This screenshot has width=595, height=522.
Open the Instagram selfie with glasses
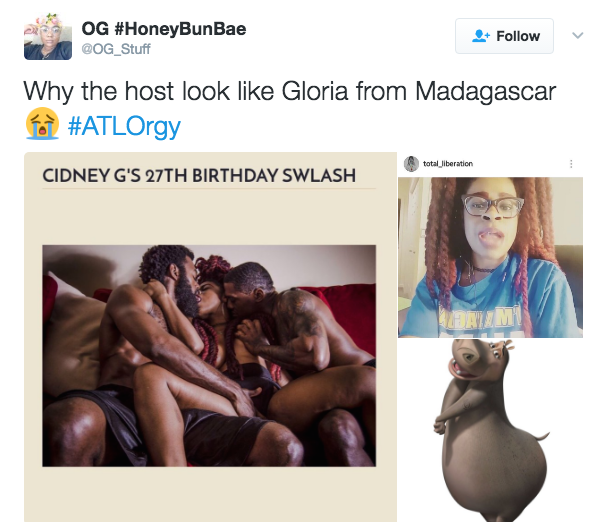coord(490,257)
